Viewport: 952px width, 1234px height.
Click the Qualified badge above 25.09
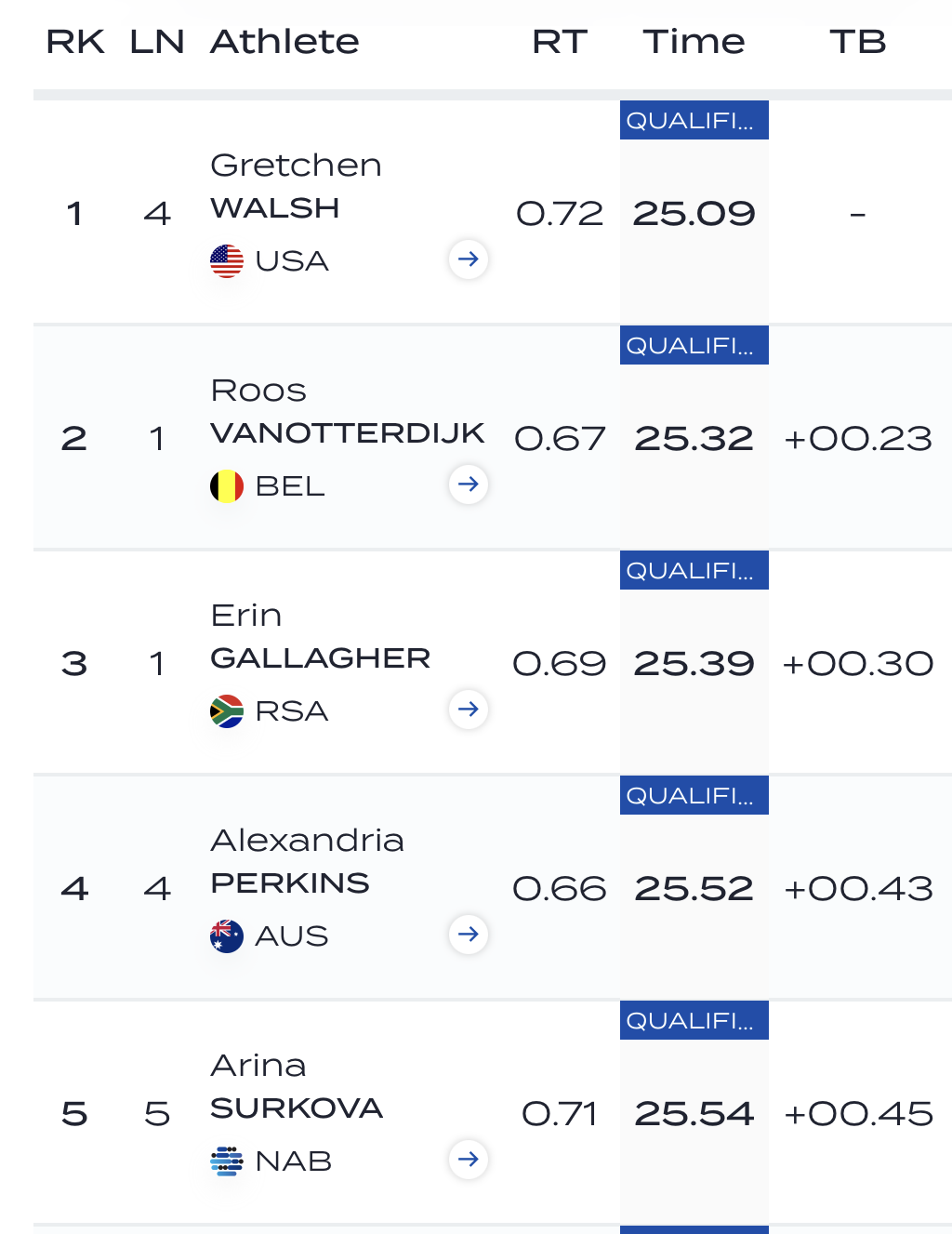(694, 120)
